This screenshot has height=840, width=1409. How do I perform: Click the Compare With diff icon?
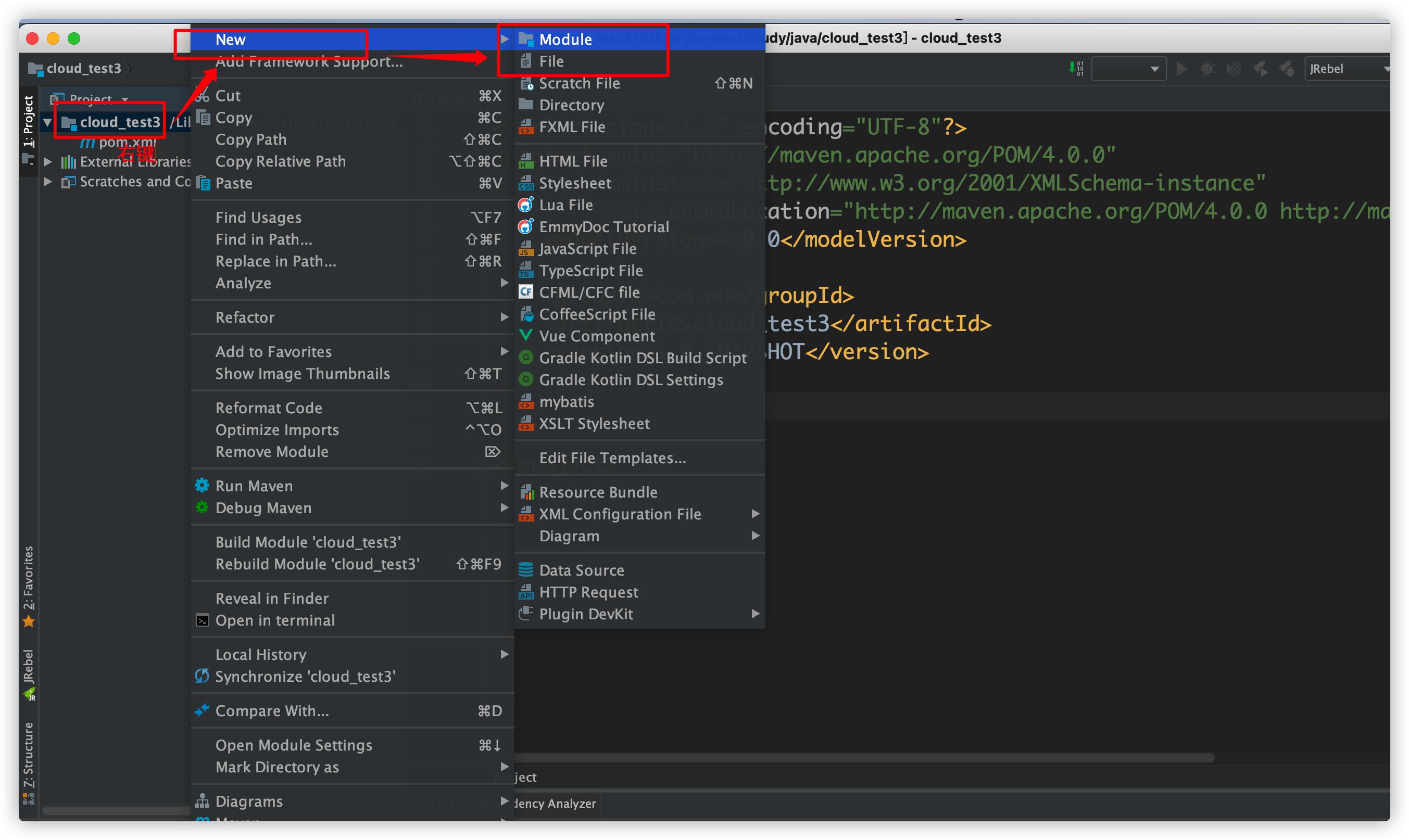202,710
